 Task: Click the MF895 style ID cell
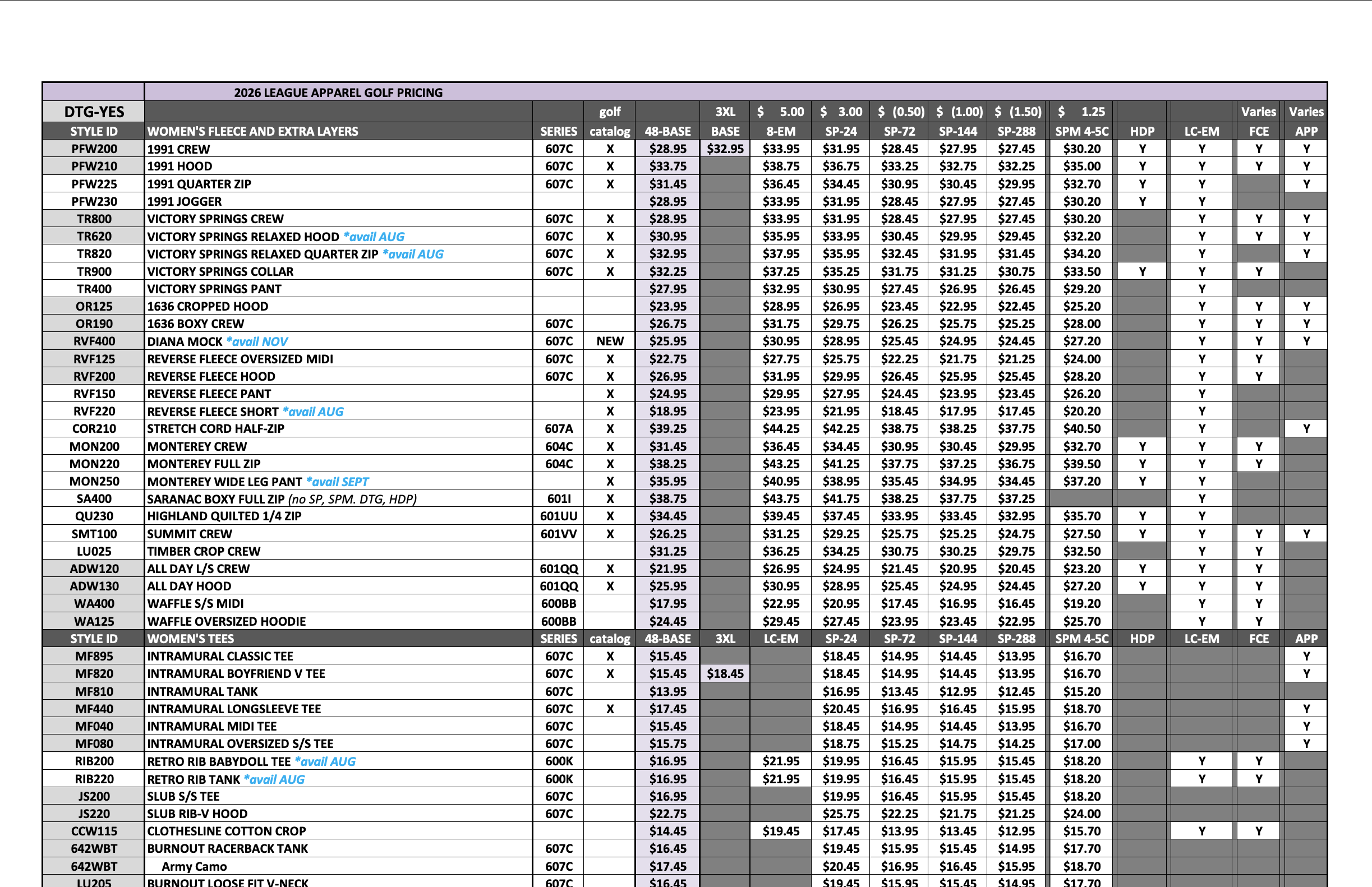[94, 656]
